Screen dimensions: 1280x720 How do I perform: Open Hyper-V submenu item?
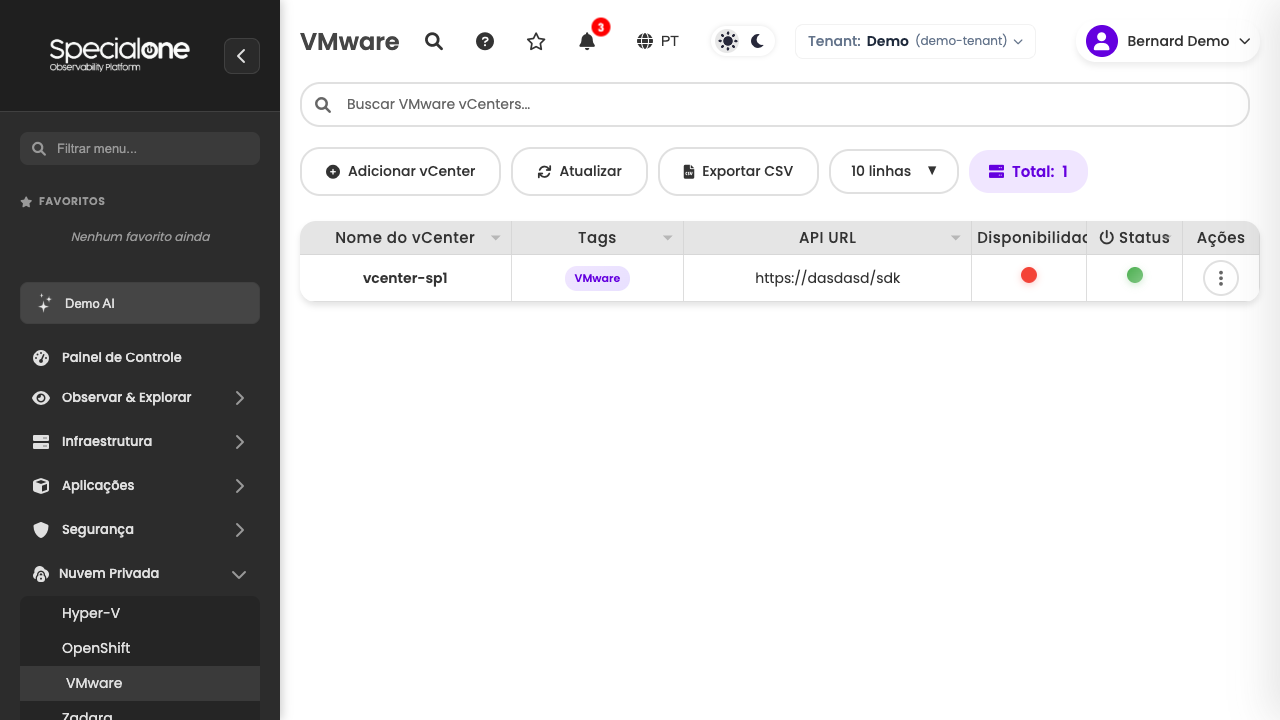pos(140,613)
